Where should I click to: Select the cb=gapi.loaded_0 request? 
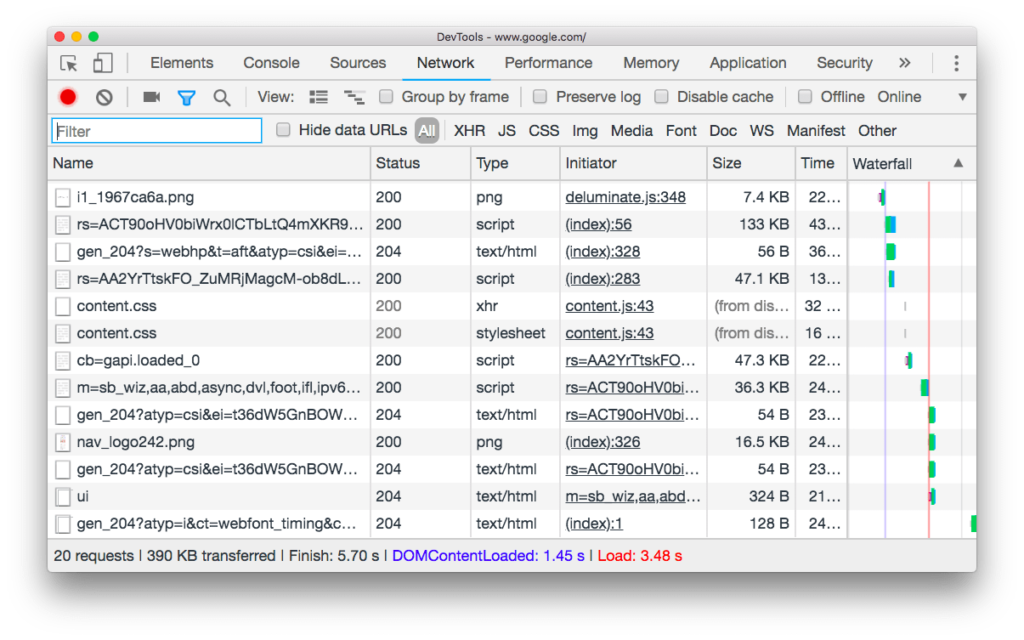pos(512,360)
